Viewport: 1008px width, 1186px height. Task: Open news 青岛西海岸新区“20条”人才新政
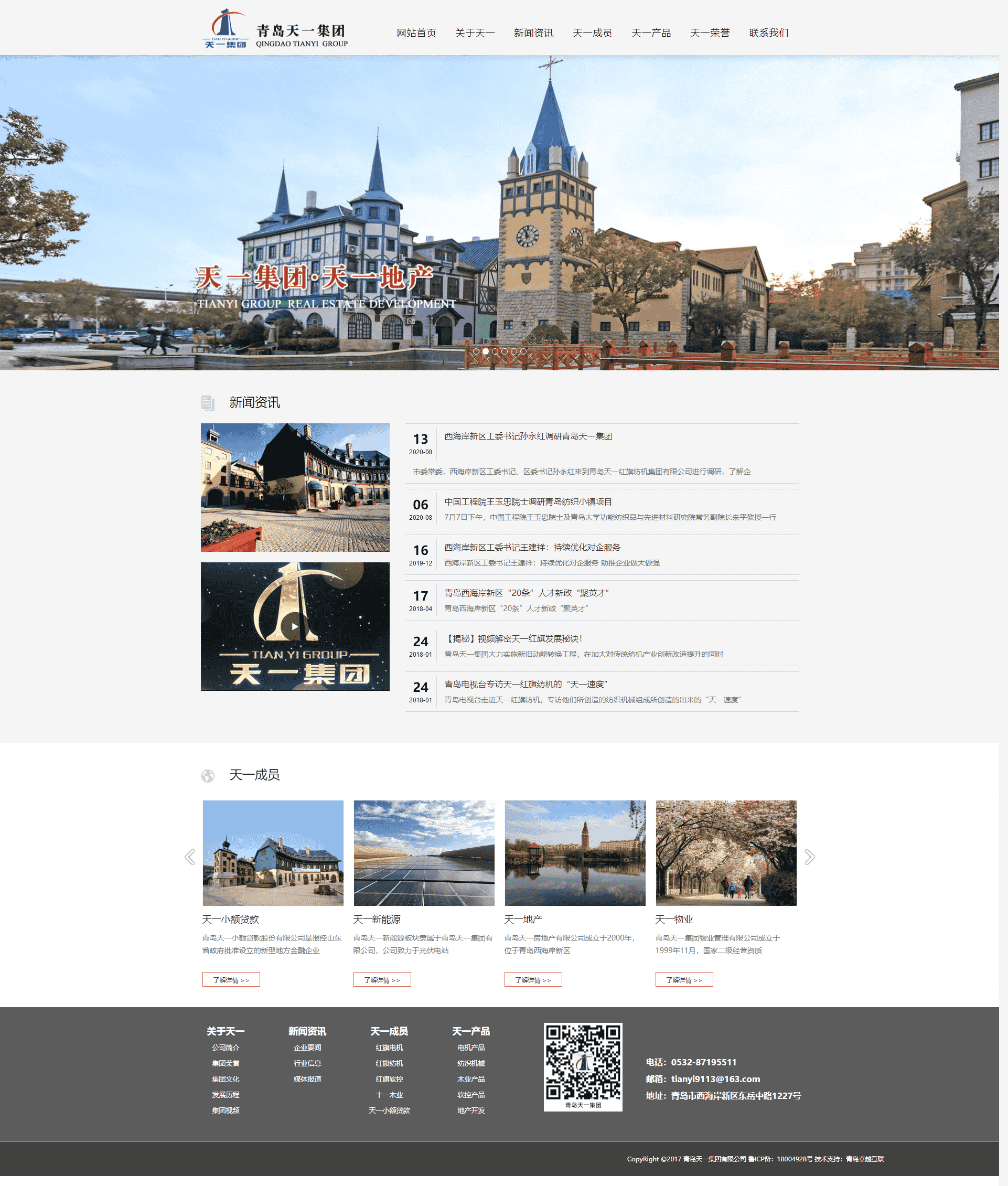pos(527,593)
